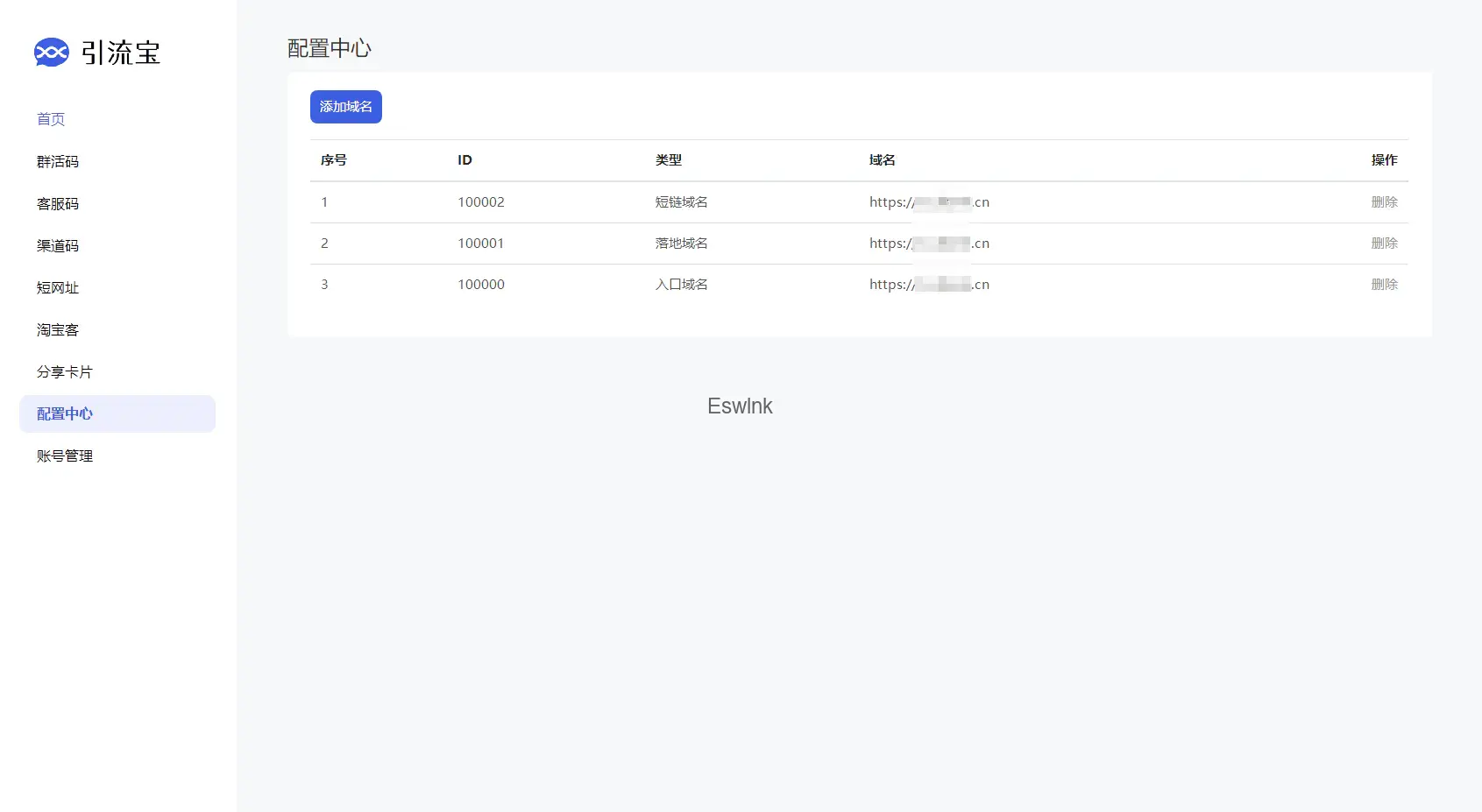1482x812 pixels.
Task: Delete the 短链域名 row 100002
Action: tap(1384, 202)
